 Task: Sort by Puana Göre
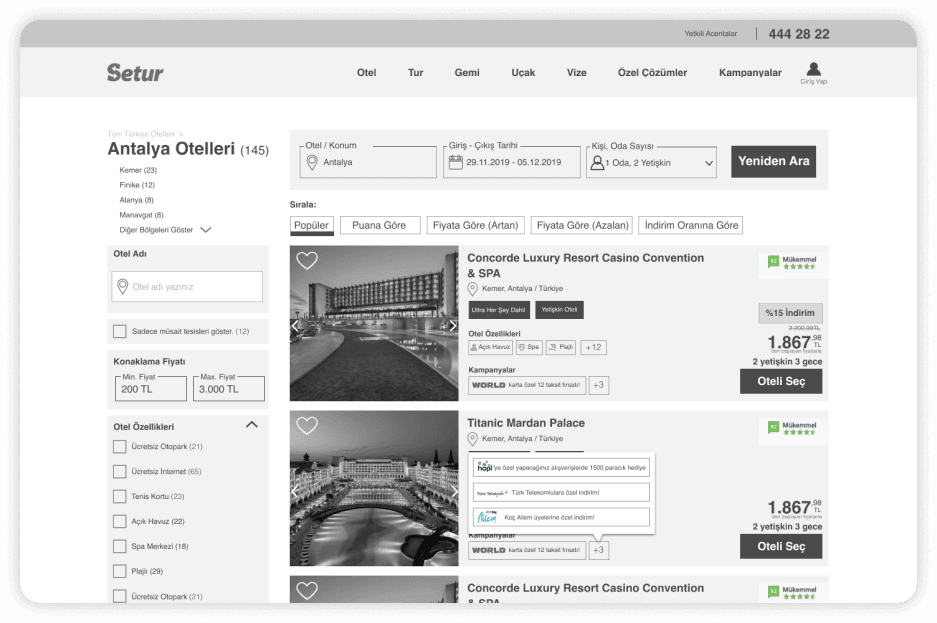click(379, 225)
